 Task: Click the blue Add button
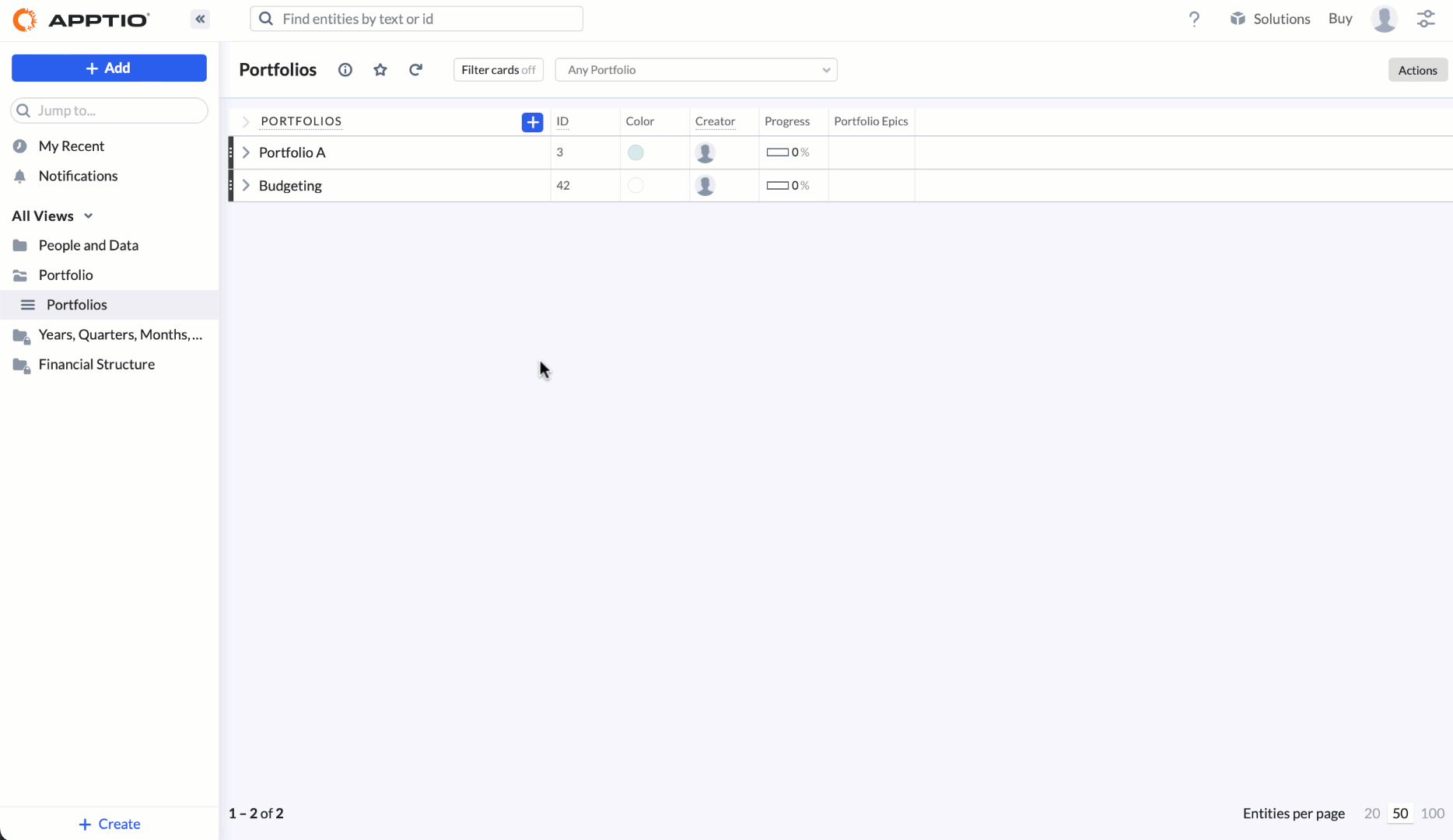[x=109, y=68]
